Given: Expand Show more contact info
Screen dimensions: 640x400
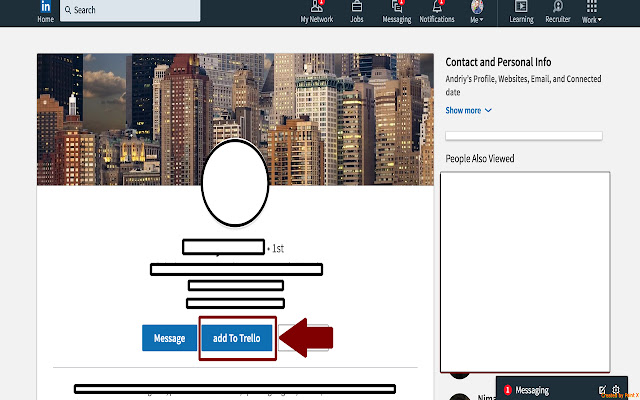Looking at the screenshot, I should pyautogui.click(x=469, y=110).
